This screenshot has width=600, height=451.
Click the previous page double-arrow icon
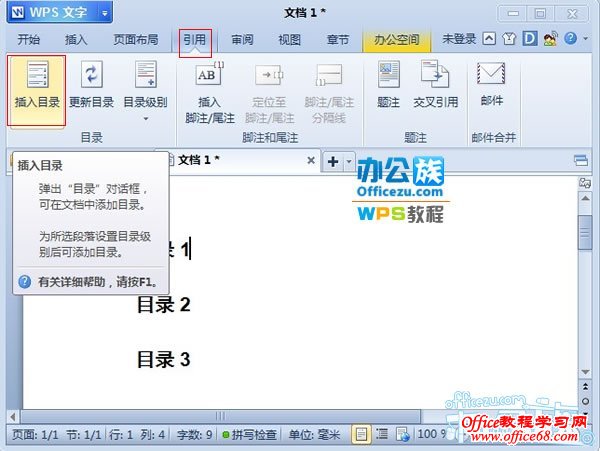(585, 386)
